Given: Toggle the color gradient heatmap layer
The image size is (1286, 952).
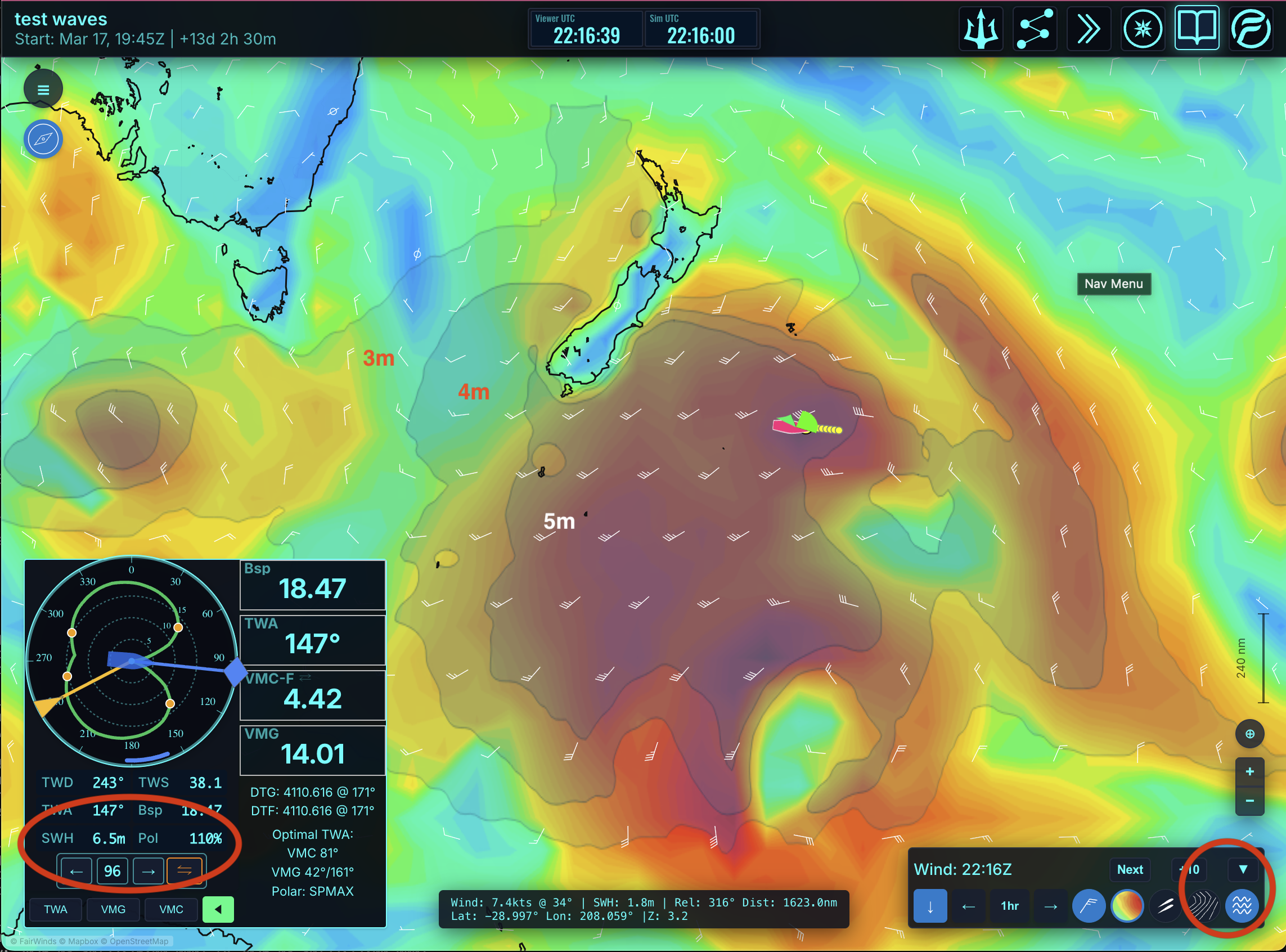Looking at the screenshot, I should (x=1127, y=906).
